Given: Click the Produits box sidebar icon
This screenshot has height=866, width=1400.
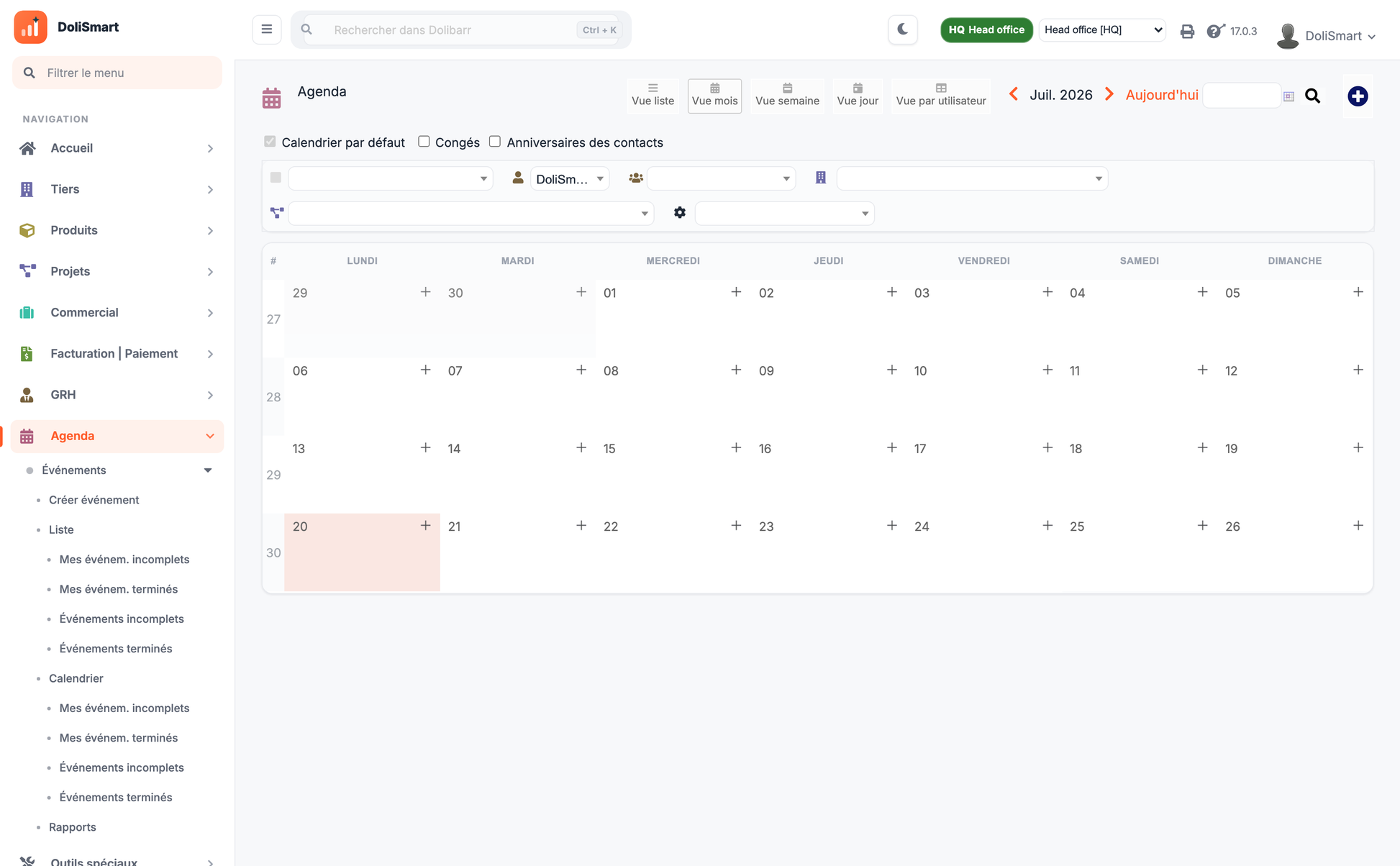Looking at the screenshot, I should pyautogui.click(x=27, y=230).
